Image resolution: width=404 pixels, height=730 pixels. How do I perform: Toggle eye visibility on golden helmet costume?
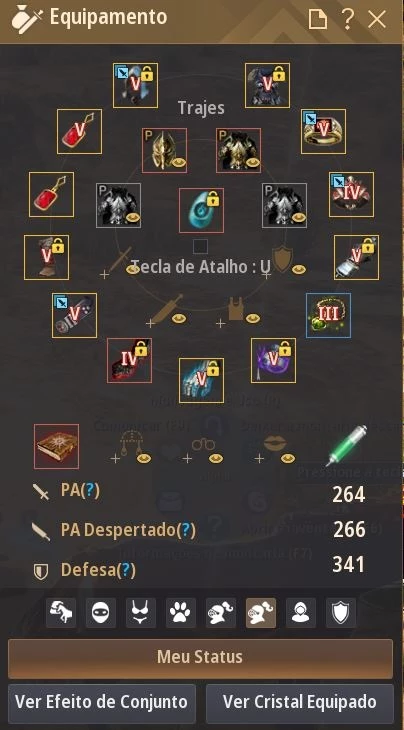pos(178,162)
